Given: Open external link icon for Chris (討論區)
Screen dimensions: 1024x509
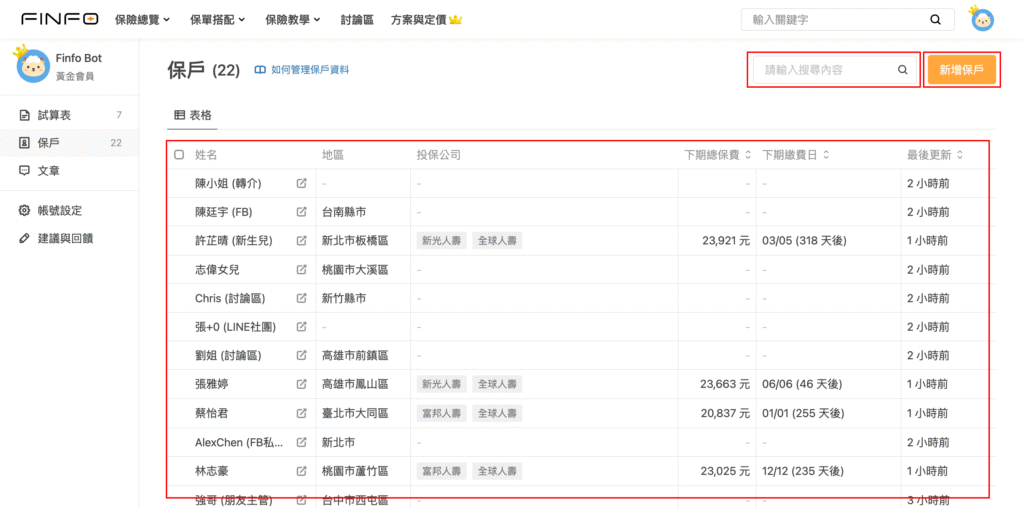Looking at the screenshot, I should coord(301,298).
